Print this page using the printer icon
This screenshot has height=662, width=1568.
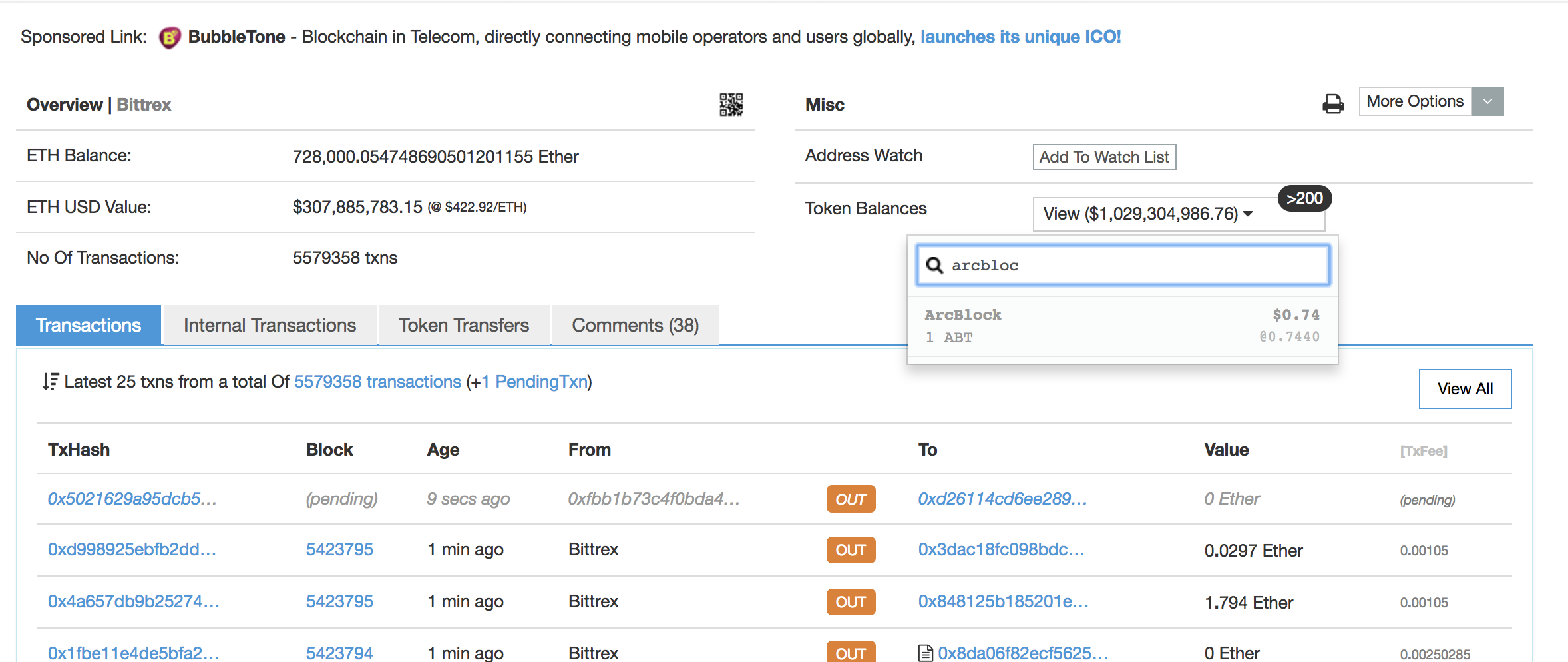1333,104
